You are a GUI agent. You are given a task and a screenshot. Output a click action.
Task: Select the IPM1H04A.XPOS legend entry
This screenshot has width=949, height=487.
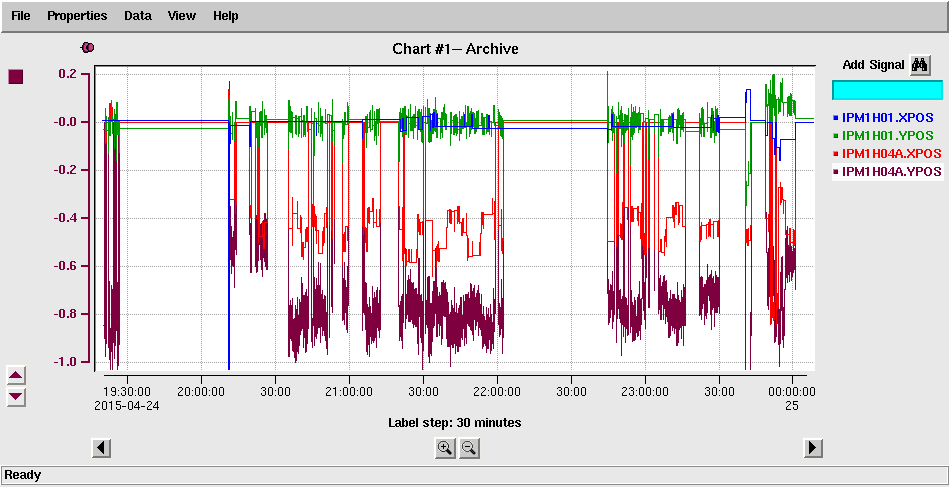[888, 154]
